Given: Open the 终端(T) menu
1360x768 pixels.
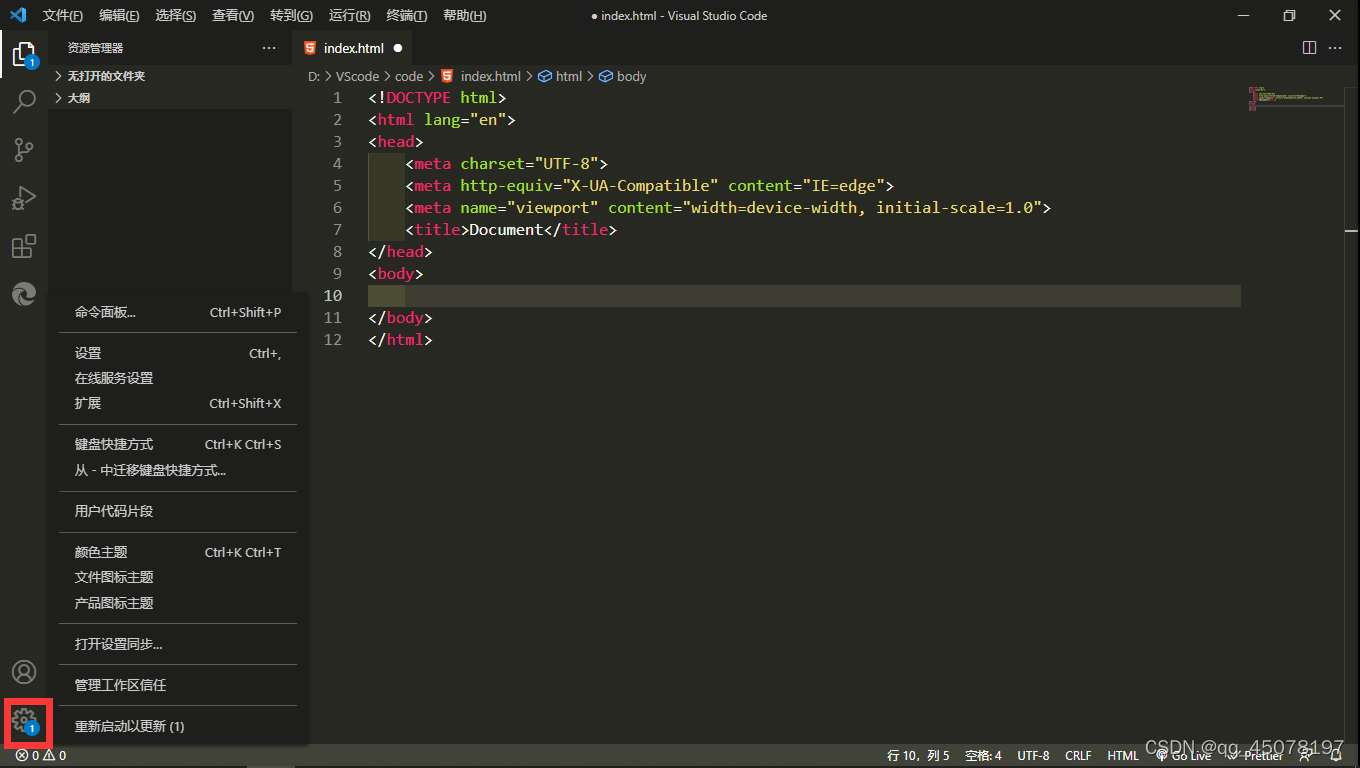Looking at the screenshot, I should (407, 15).
